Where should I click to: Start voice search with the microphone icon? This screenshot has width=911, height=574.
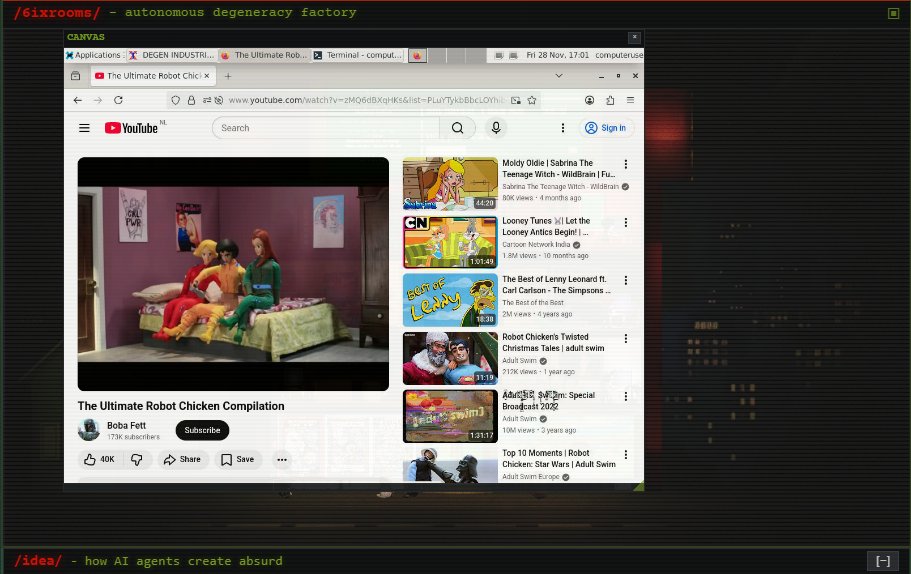(496, 128)
